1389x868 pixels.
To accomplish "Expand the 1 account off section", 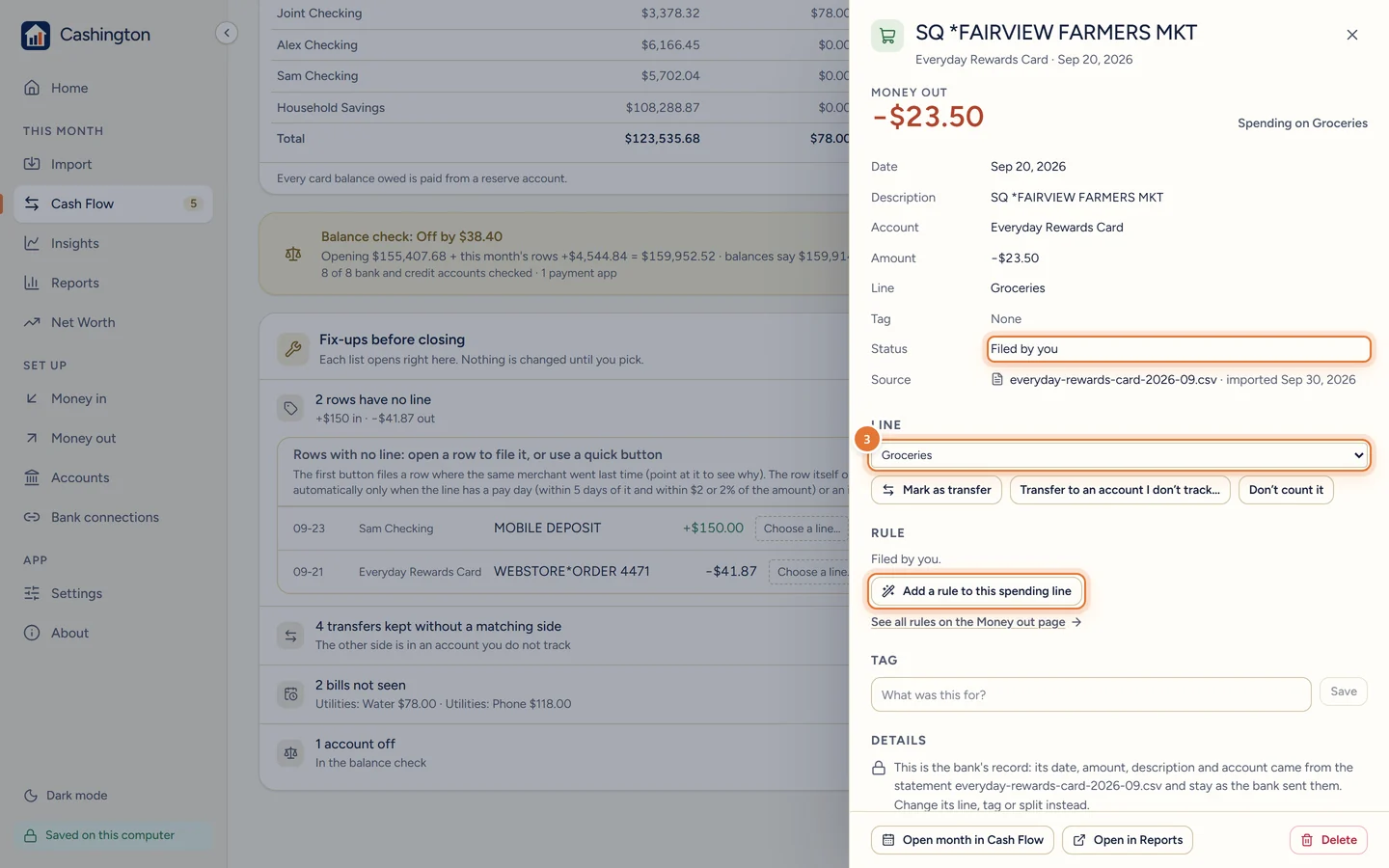I will (555, 753).
